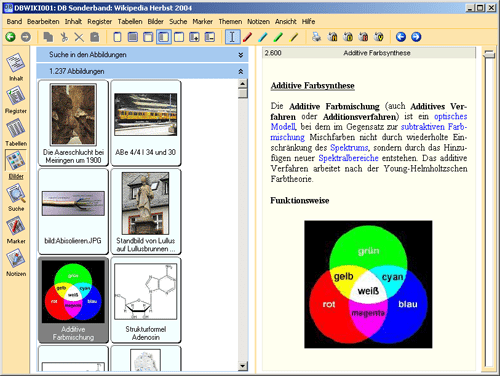The height and width of the screenshot is (376, 500).
Task: Select the 'Additive Farbmischung' thumbnail
Action: click(73, 300)
